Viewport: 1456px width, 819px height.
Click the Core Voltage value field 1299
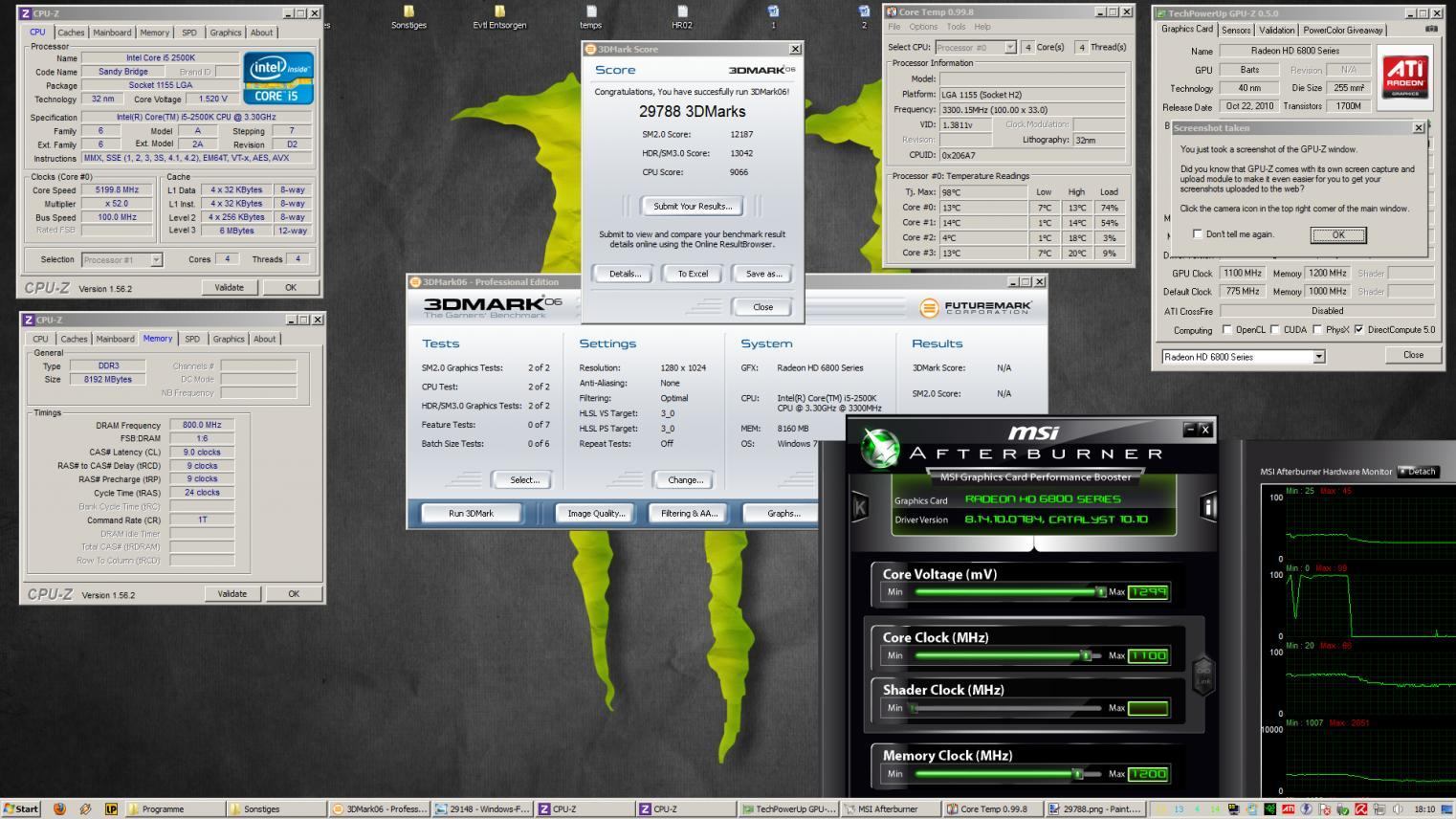coord(1148,592)
